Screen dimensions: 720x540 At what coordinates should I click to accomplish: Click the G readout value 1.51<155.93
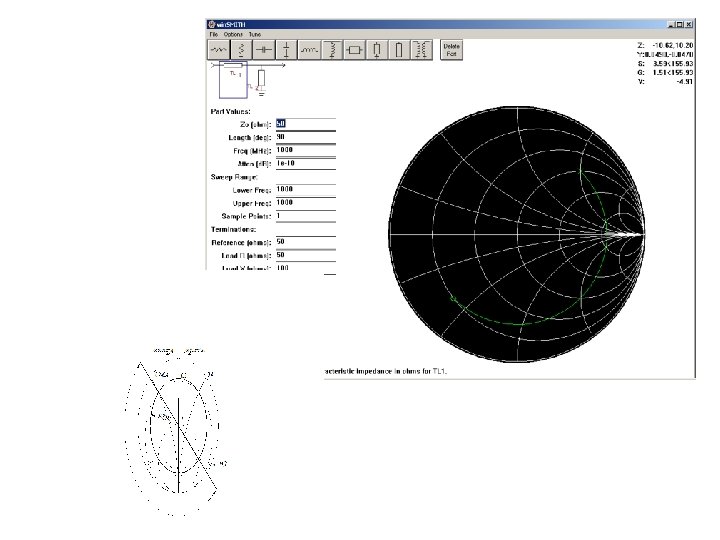coord(673,73)
